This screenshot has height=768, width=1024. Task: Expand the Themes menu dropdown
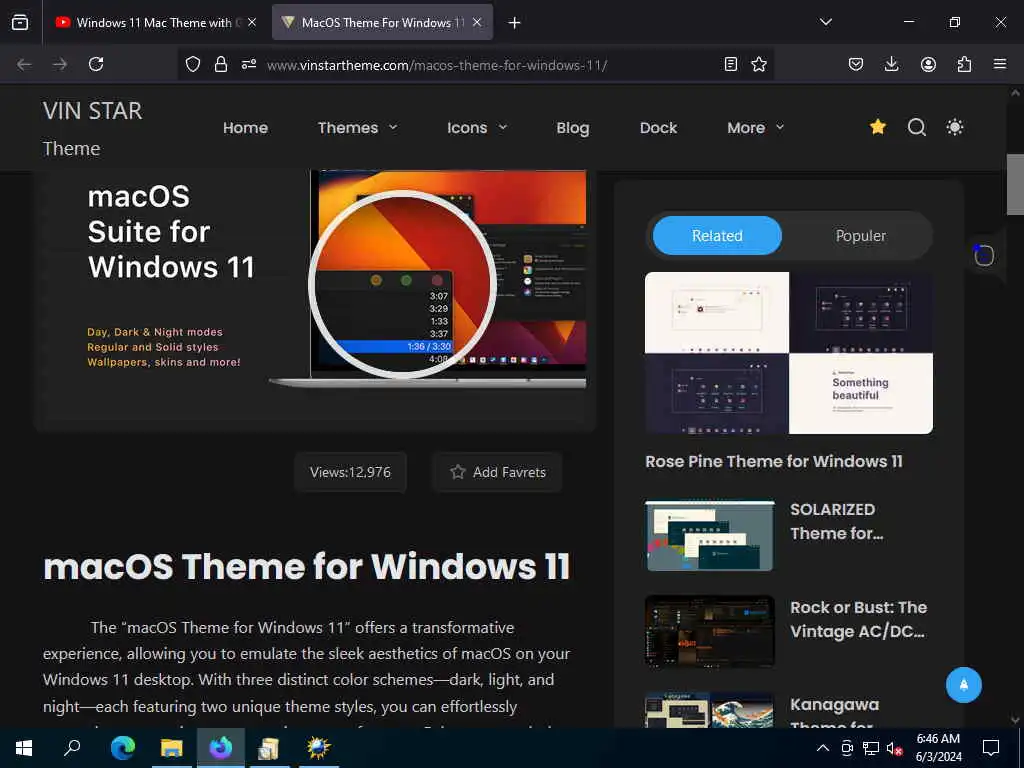[357, 128]
